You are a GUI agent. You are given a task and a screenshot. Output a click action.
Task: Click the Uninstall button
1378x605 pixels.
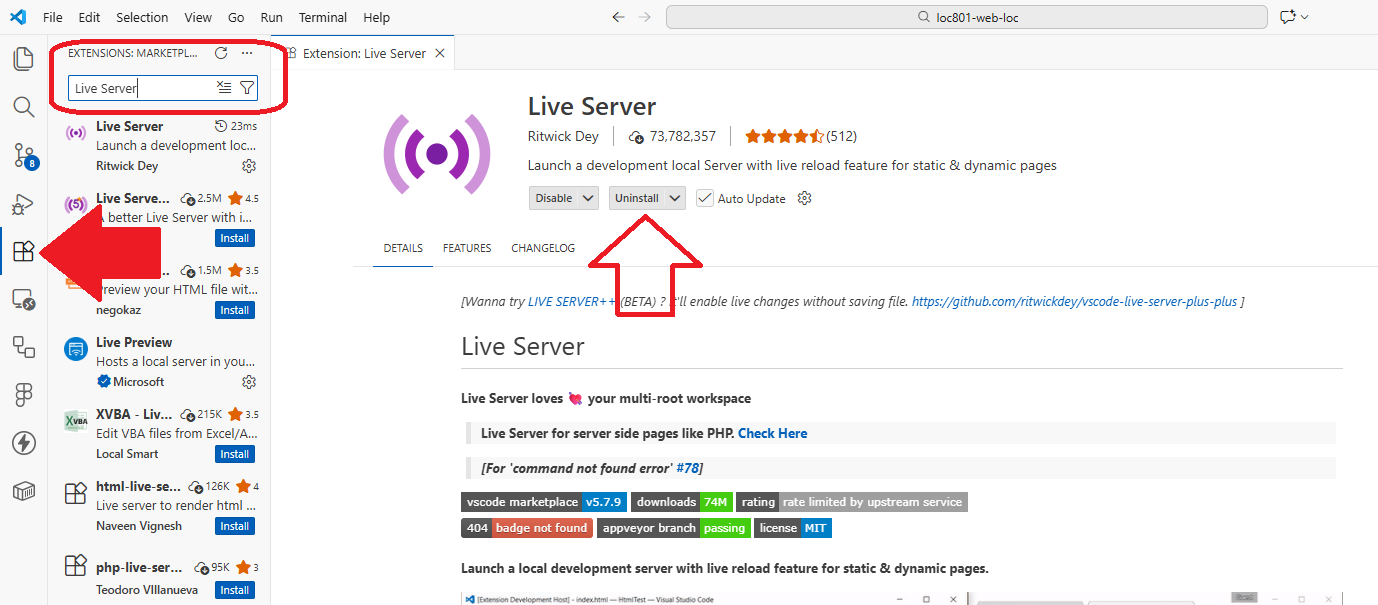pyautogui.click(x=637, y=198)
